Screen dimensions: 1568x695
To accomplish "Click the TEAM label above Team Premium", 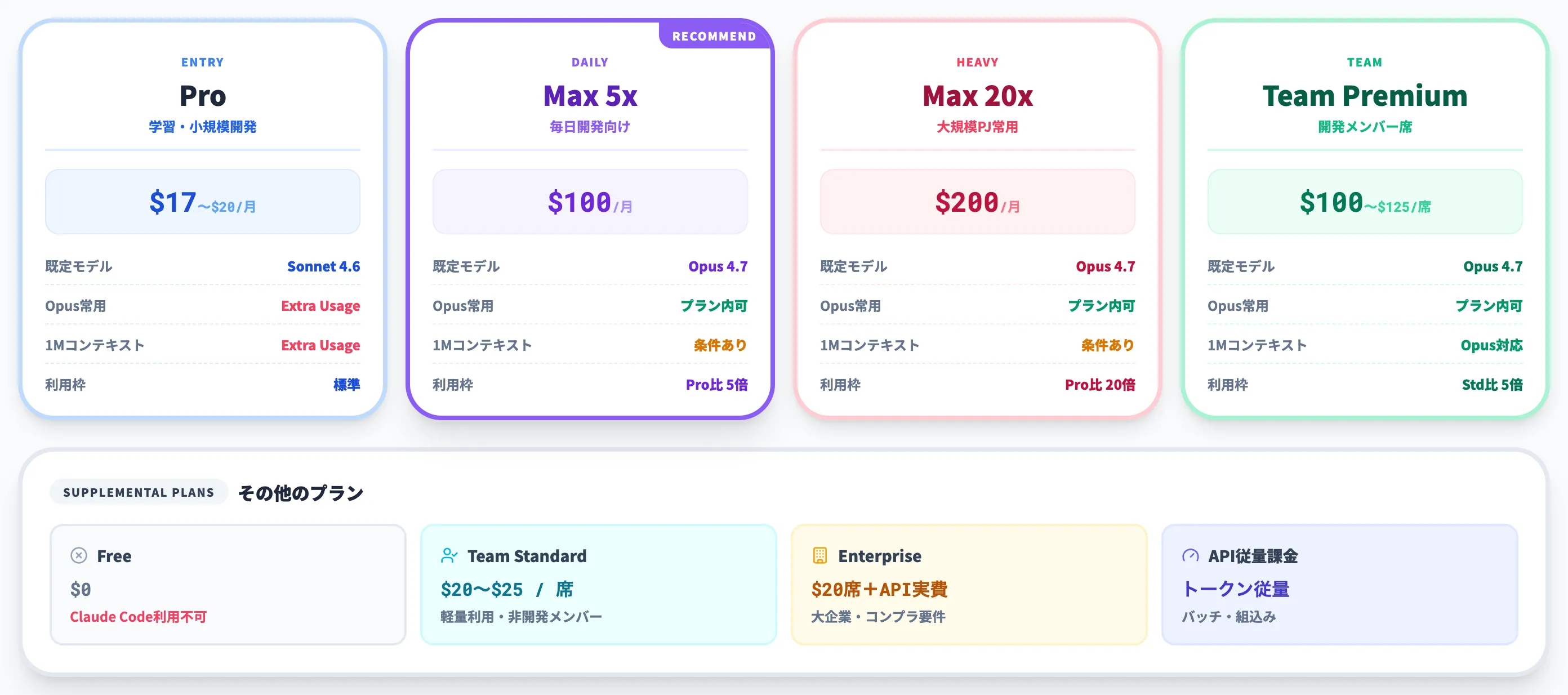I will [x=1365, y=62].
